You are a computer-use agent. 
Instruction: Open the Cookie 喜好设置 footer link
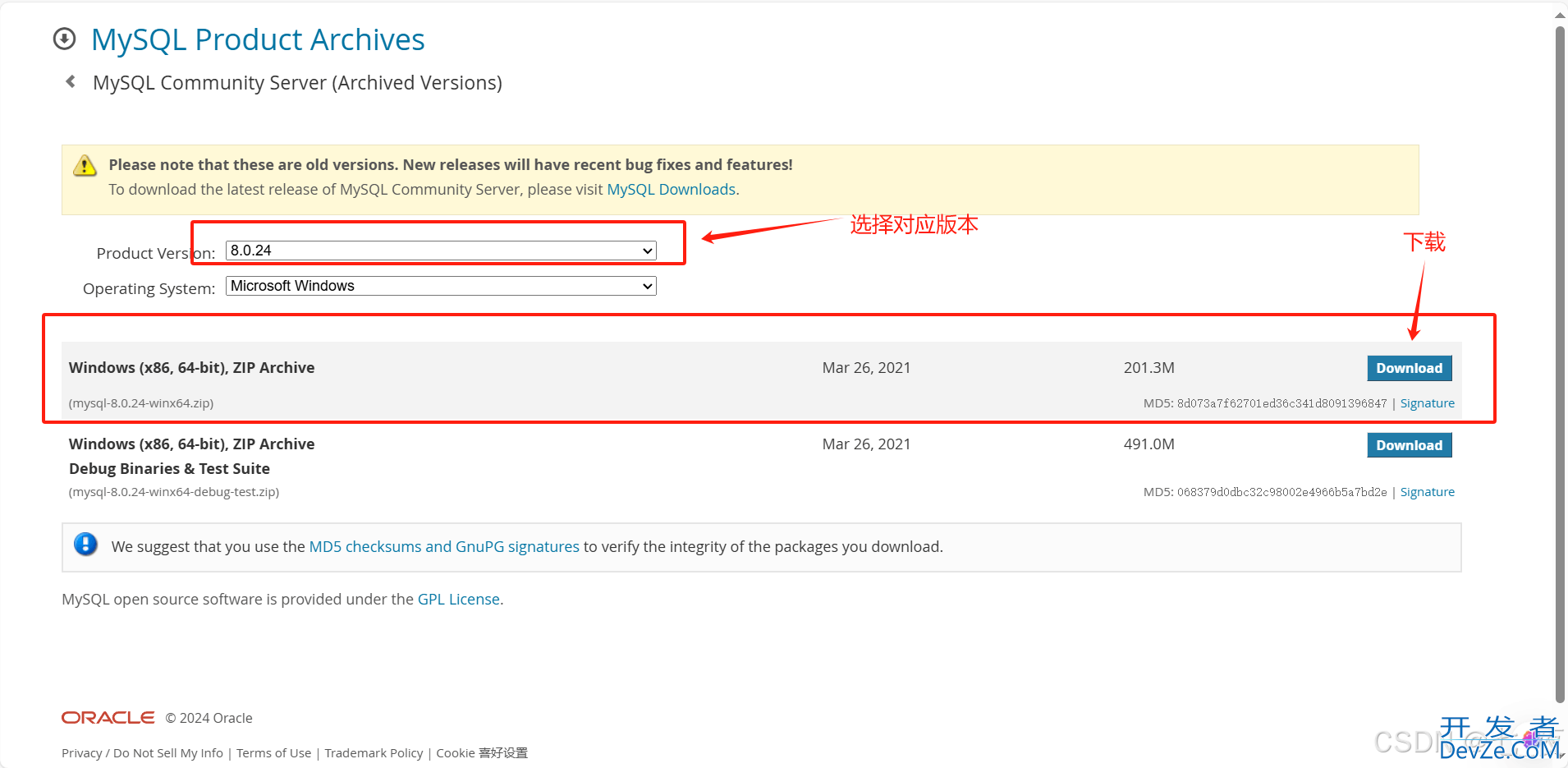coord(482,753)
